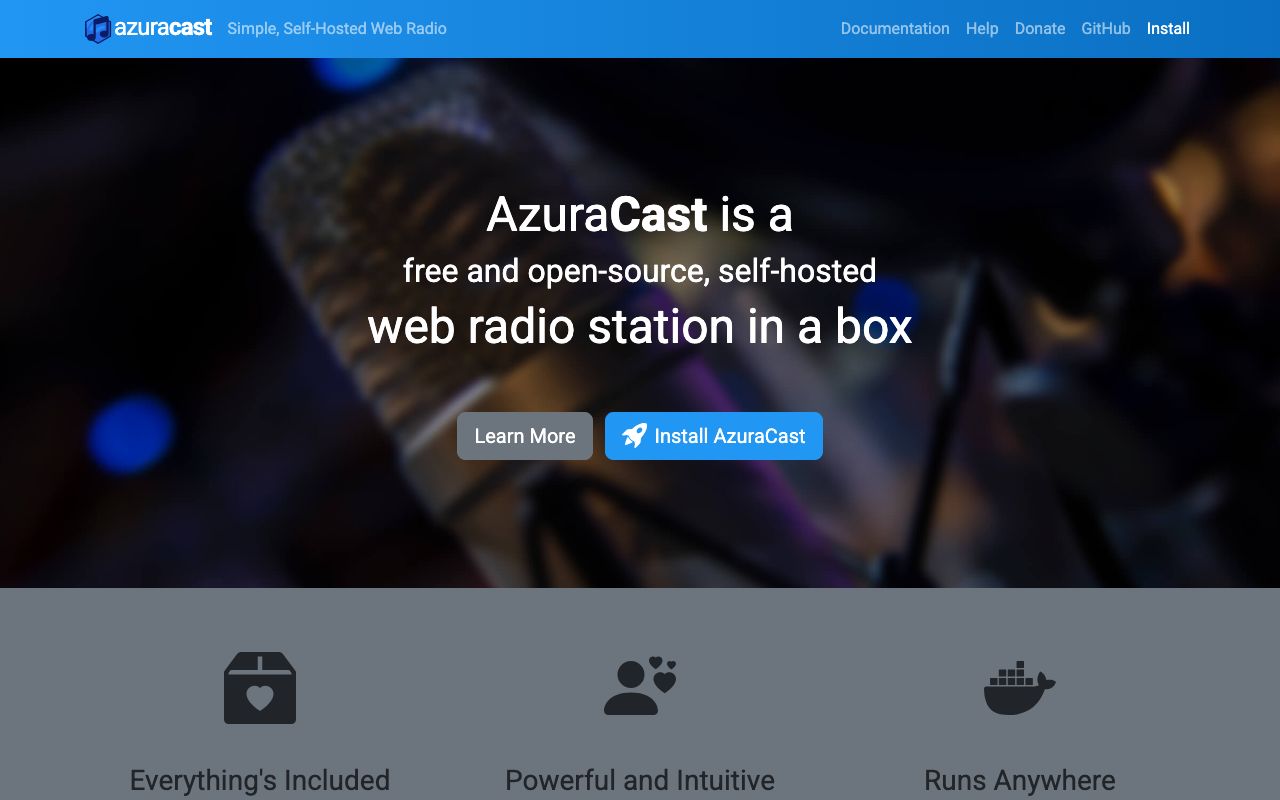Visit the GitHub nav link

(1106, 29)
